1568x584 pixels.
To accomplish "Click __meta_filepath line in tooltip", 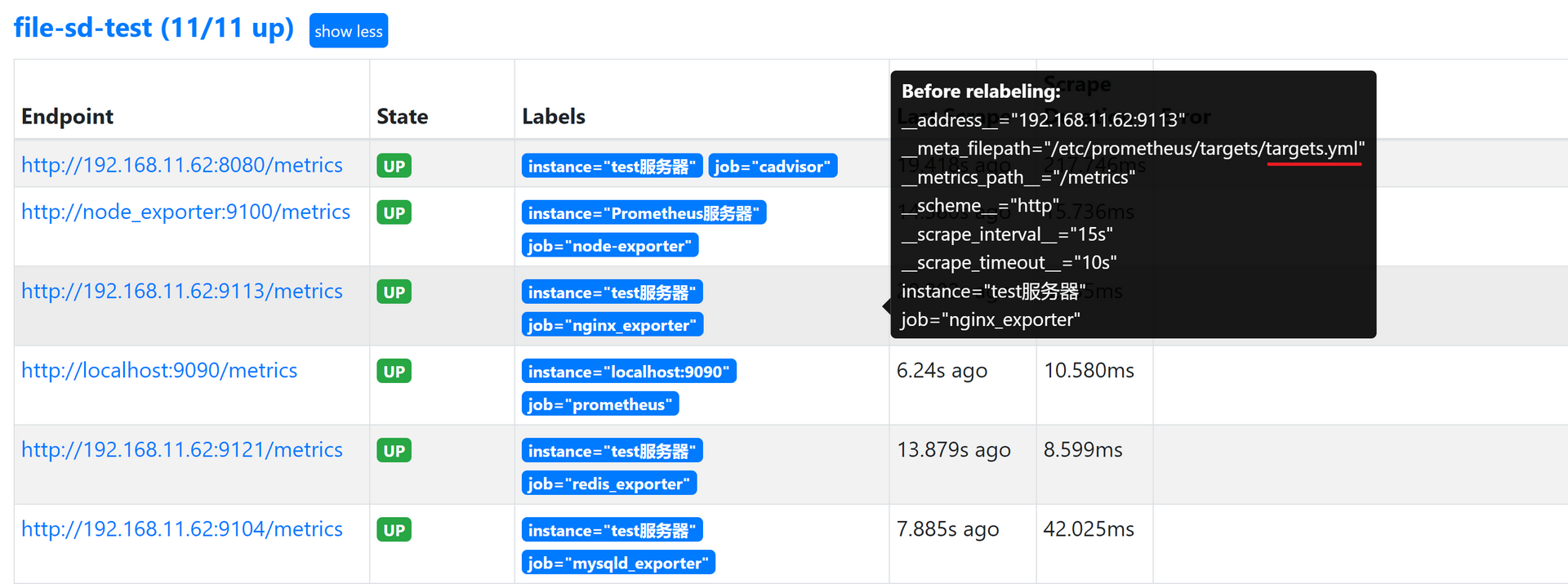I will click(x=1133, y=149).
